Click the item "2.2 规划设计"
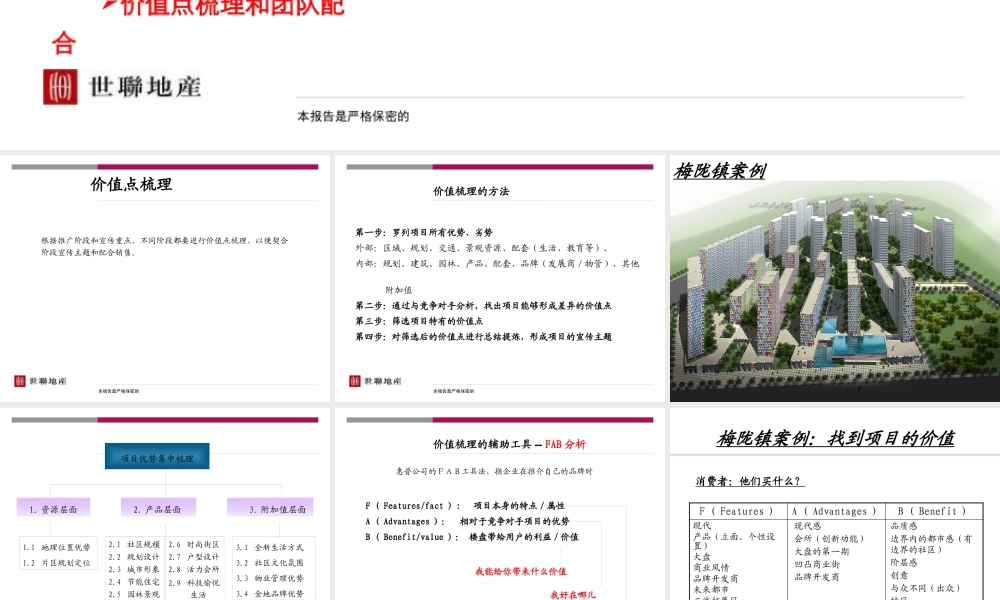 point(134,557)
